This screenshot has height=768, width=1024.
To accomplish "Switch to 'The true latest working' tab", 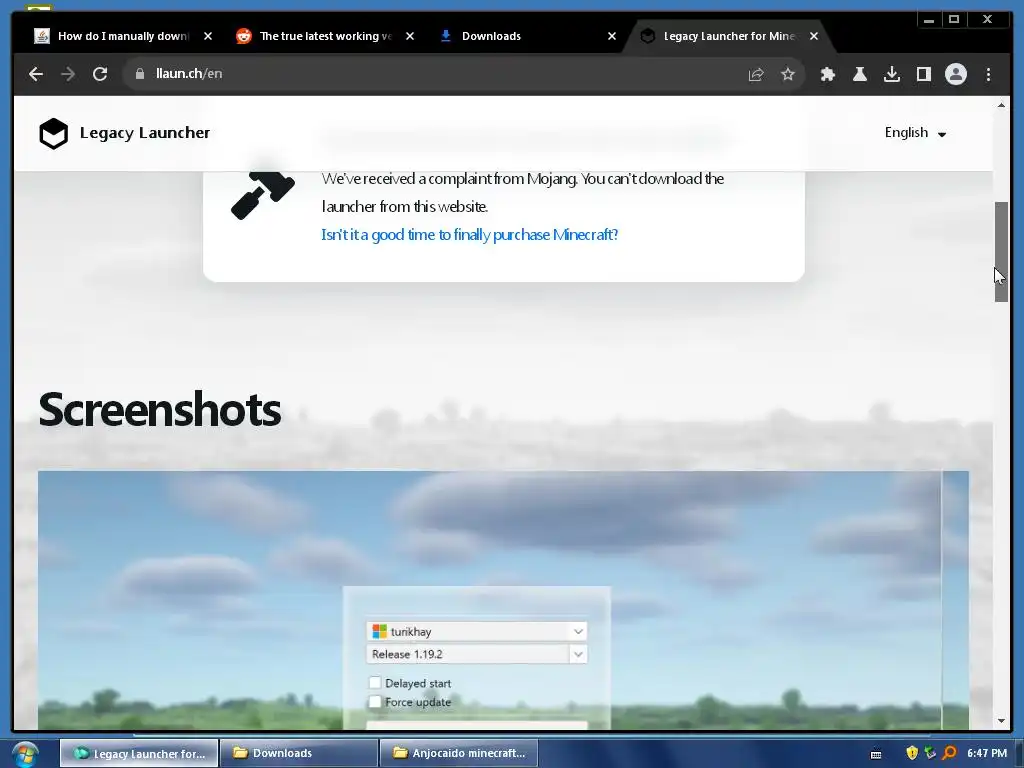I will tap(325, 36).
